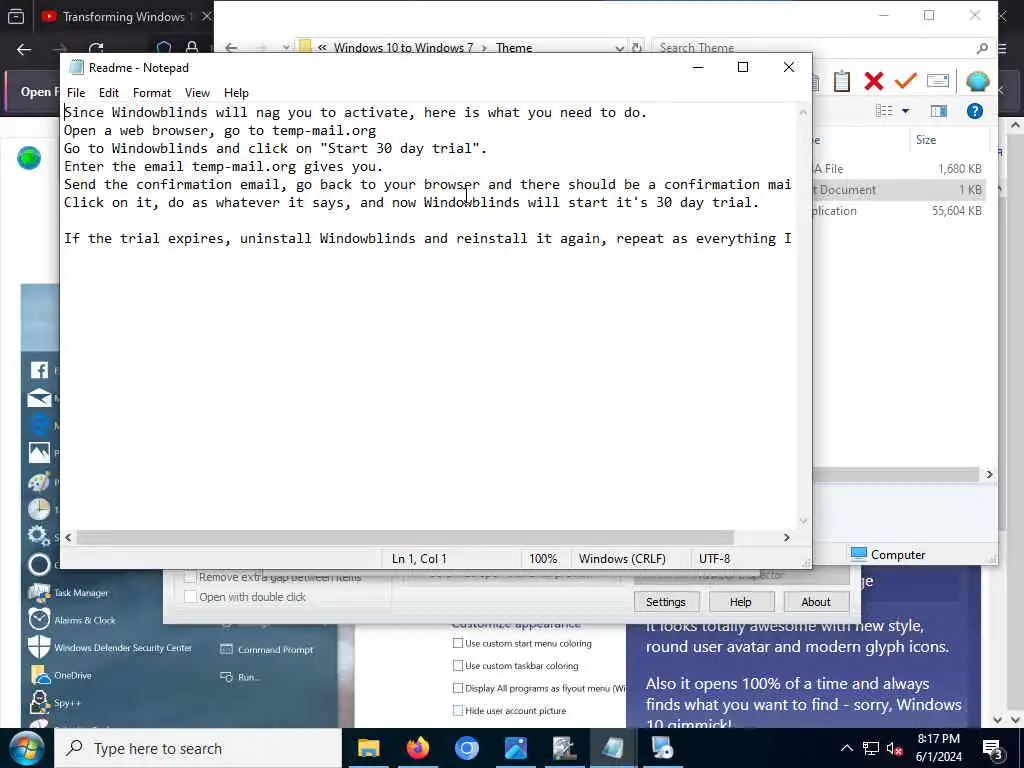Open the Format menu in Notepad
1024x768 pixels.
152,93
